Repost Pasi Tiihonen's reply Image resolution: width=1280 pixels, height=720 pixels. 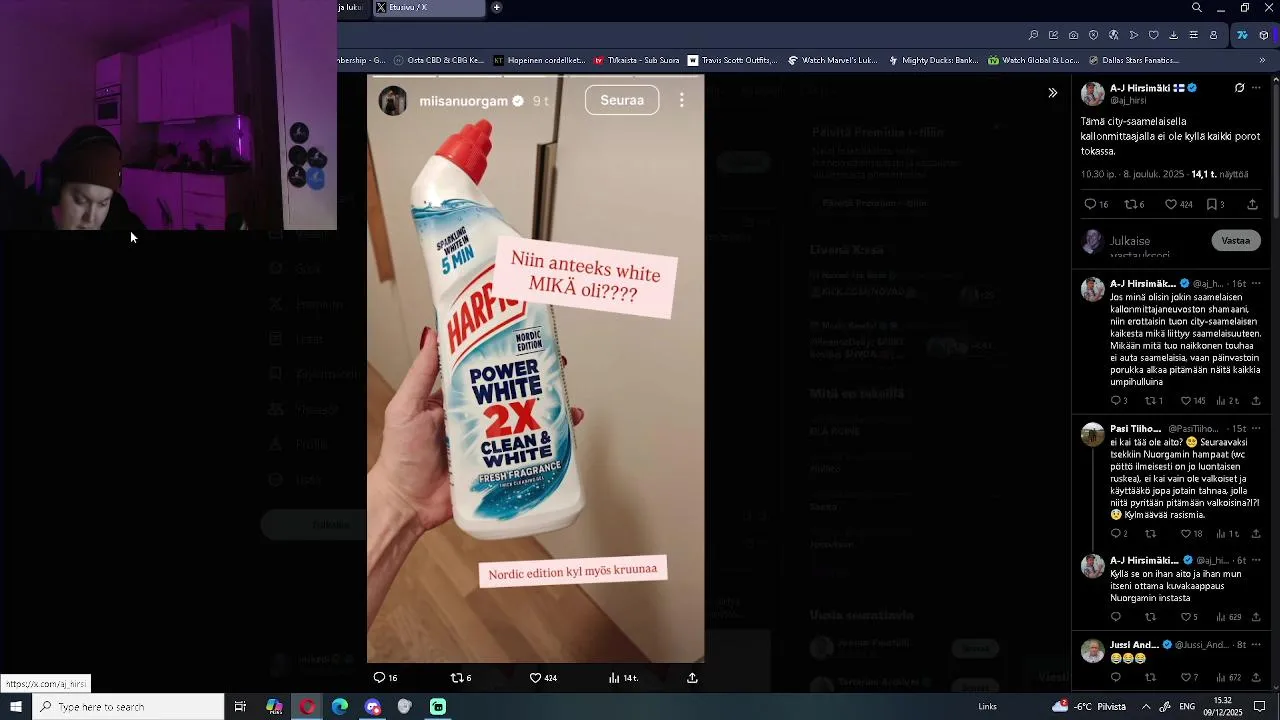pyautogui.click(x=1150, y=534)
